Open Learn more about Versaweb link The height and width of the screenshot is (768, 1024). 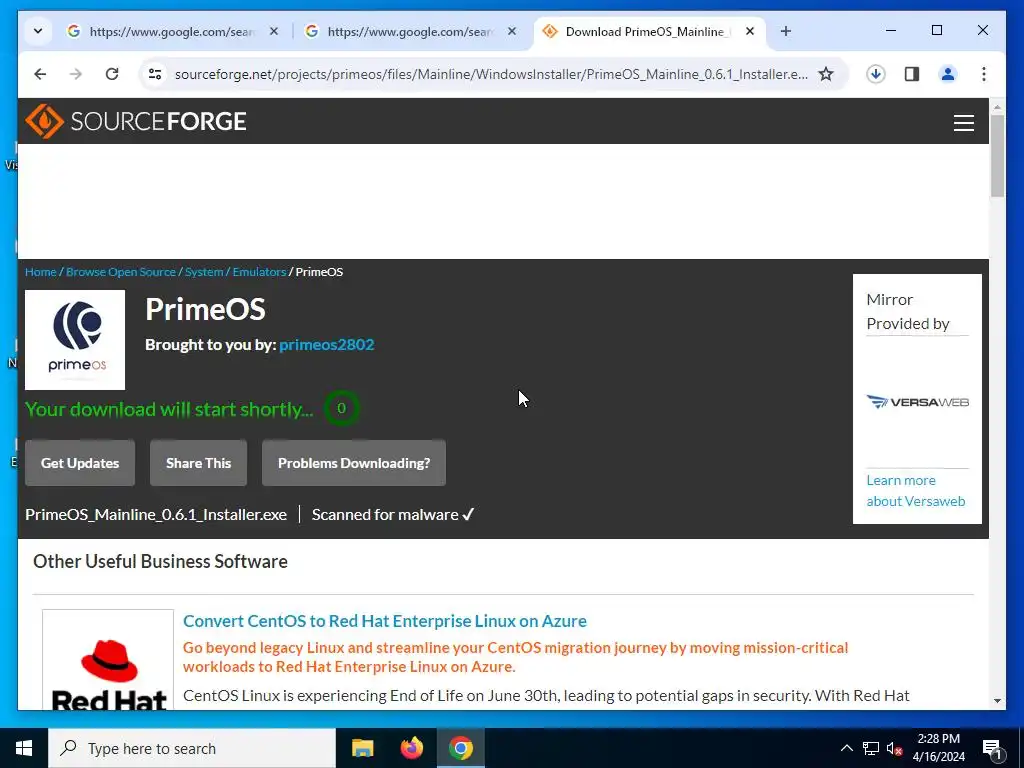916,490
